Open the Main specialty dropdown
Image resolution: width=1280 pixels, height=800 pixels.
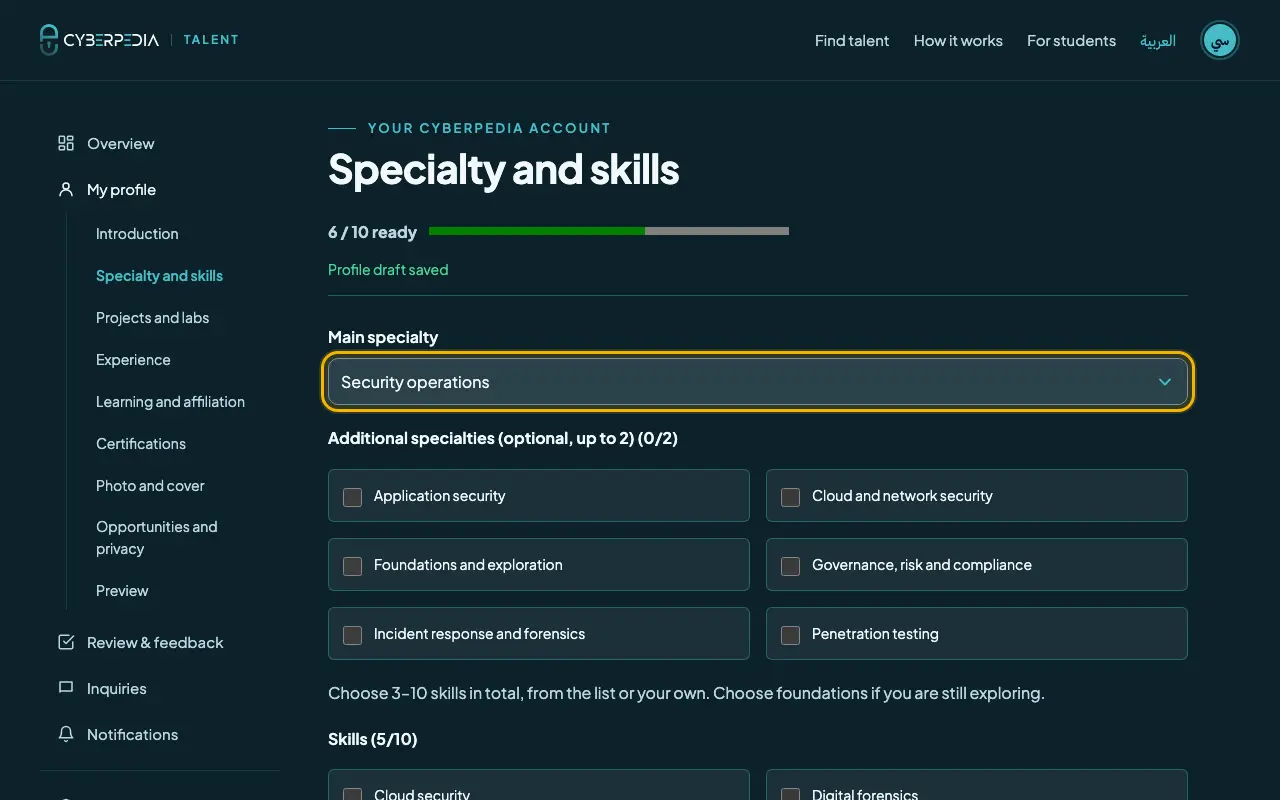(758, 382)
